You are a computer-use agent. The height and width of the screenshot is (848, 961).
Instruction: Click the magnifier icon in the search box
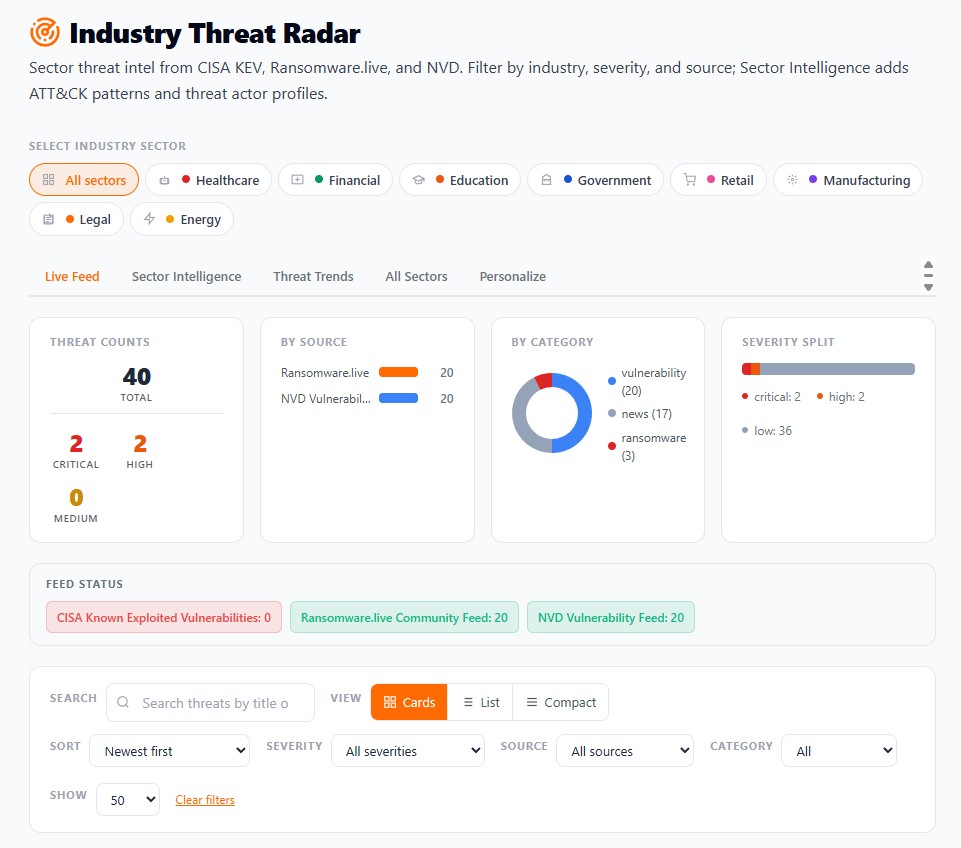point(122,704)
